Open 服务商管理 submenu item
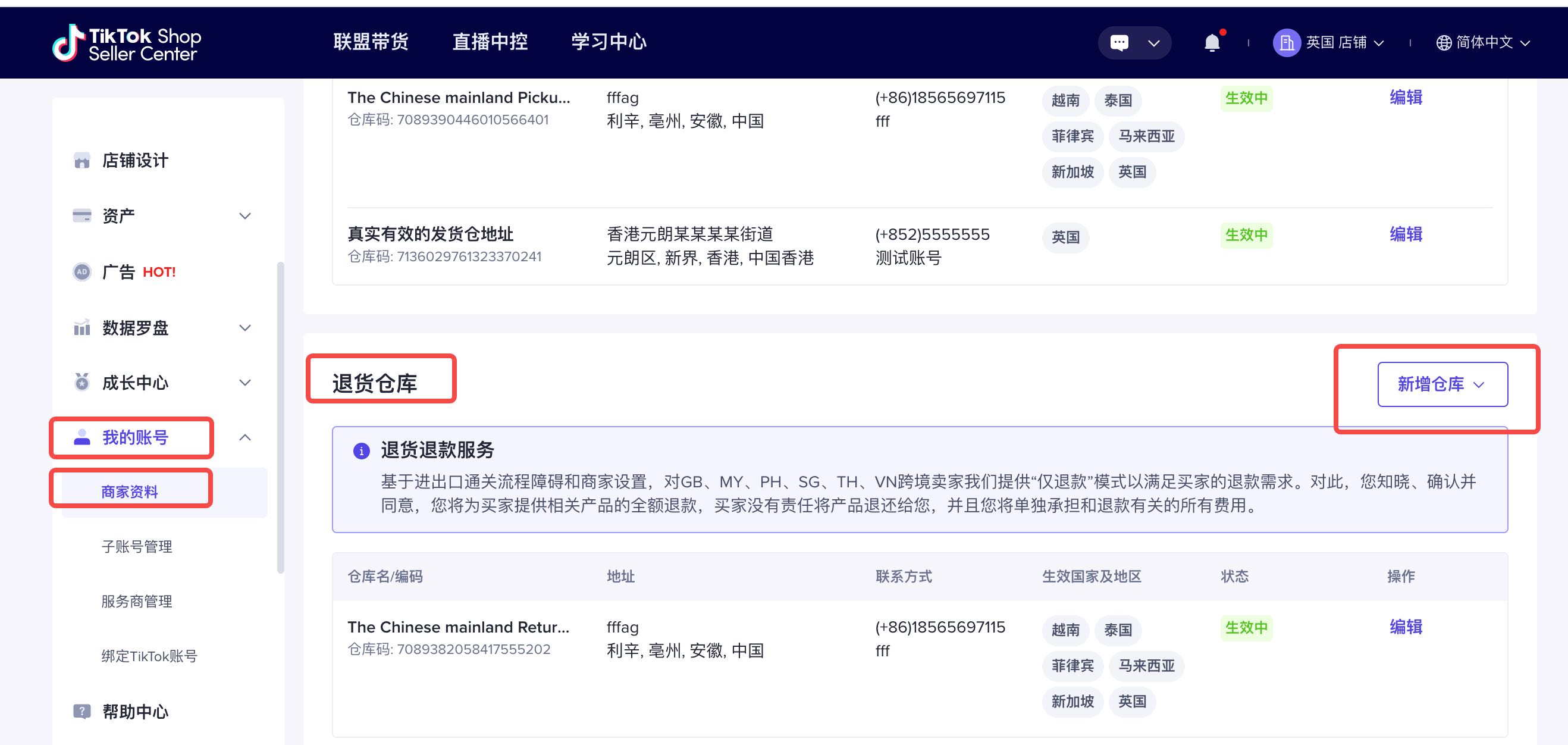The width and height of the screenshot is (1568, 745). tap(137, 602)
